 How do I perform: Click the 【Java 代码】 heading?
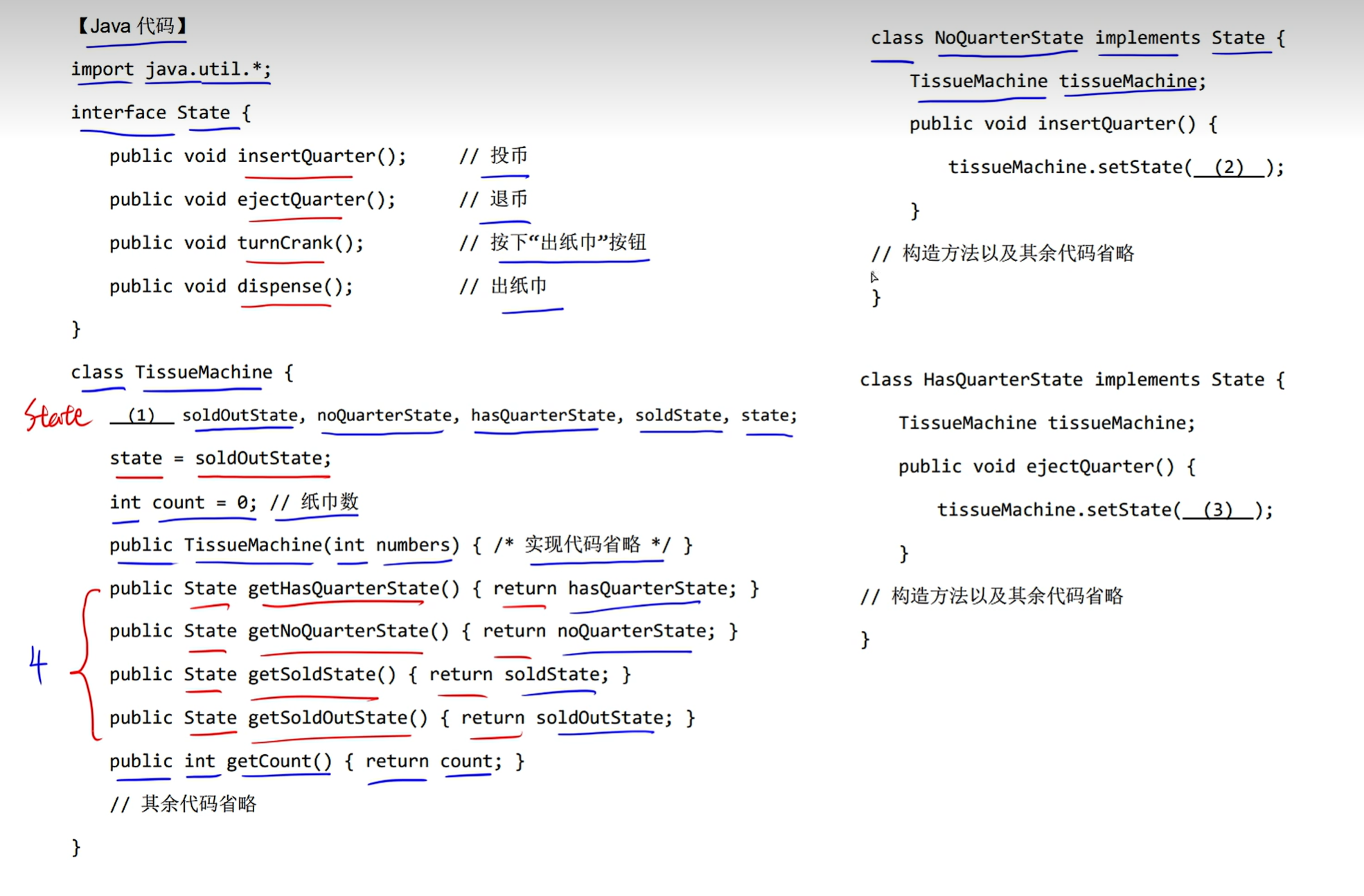pyautogui.click(x=132, y=26)
